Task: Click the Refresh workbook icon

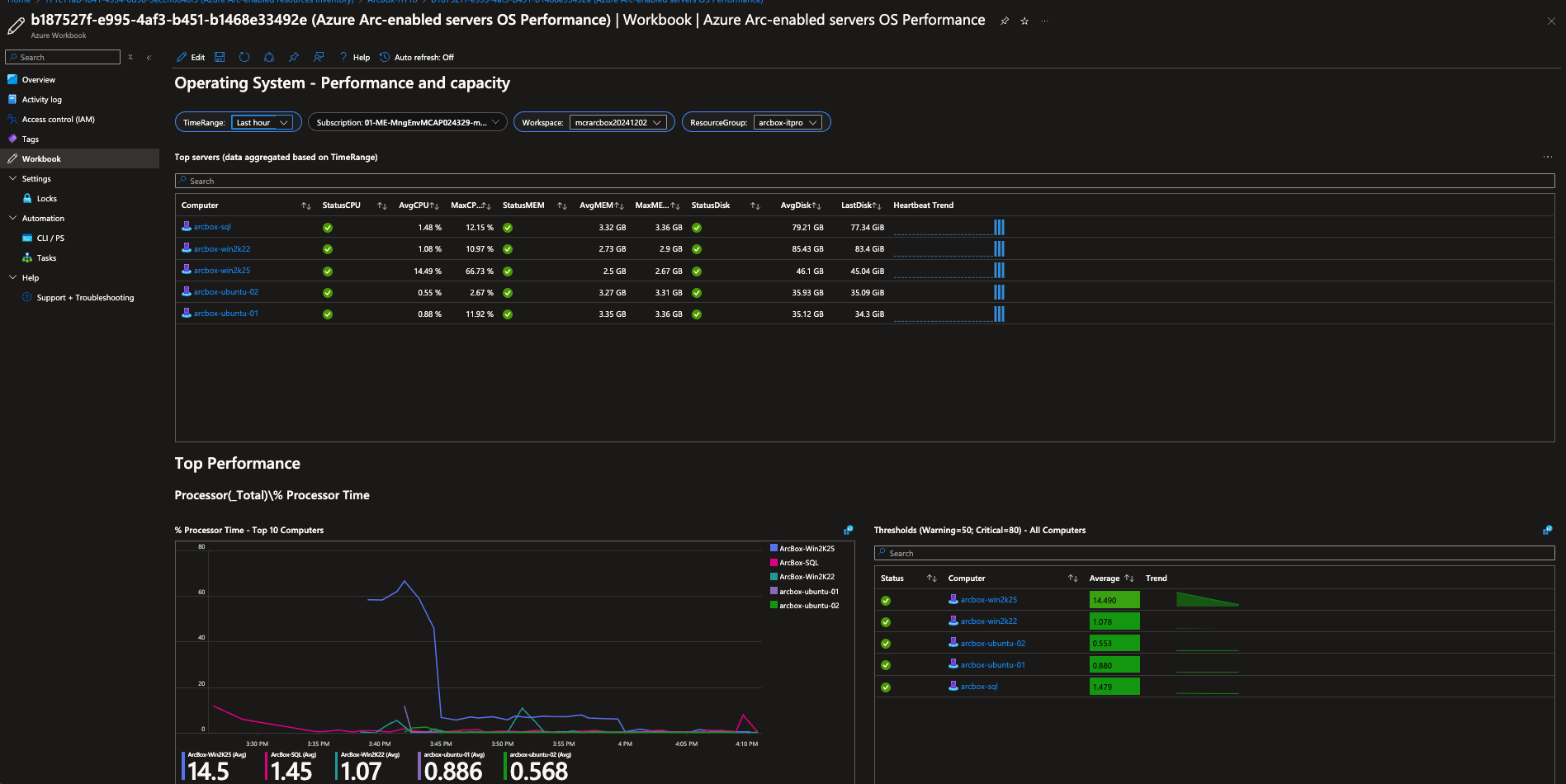Action: (x=244, y=57)
